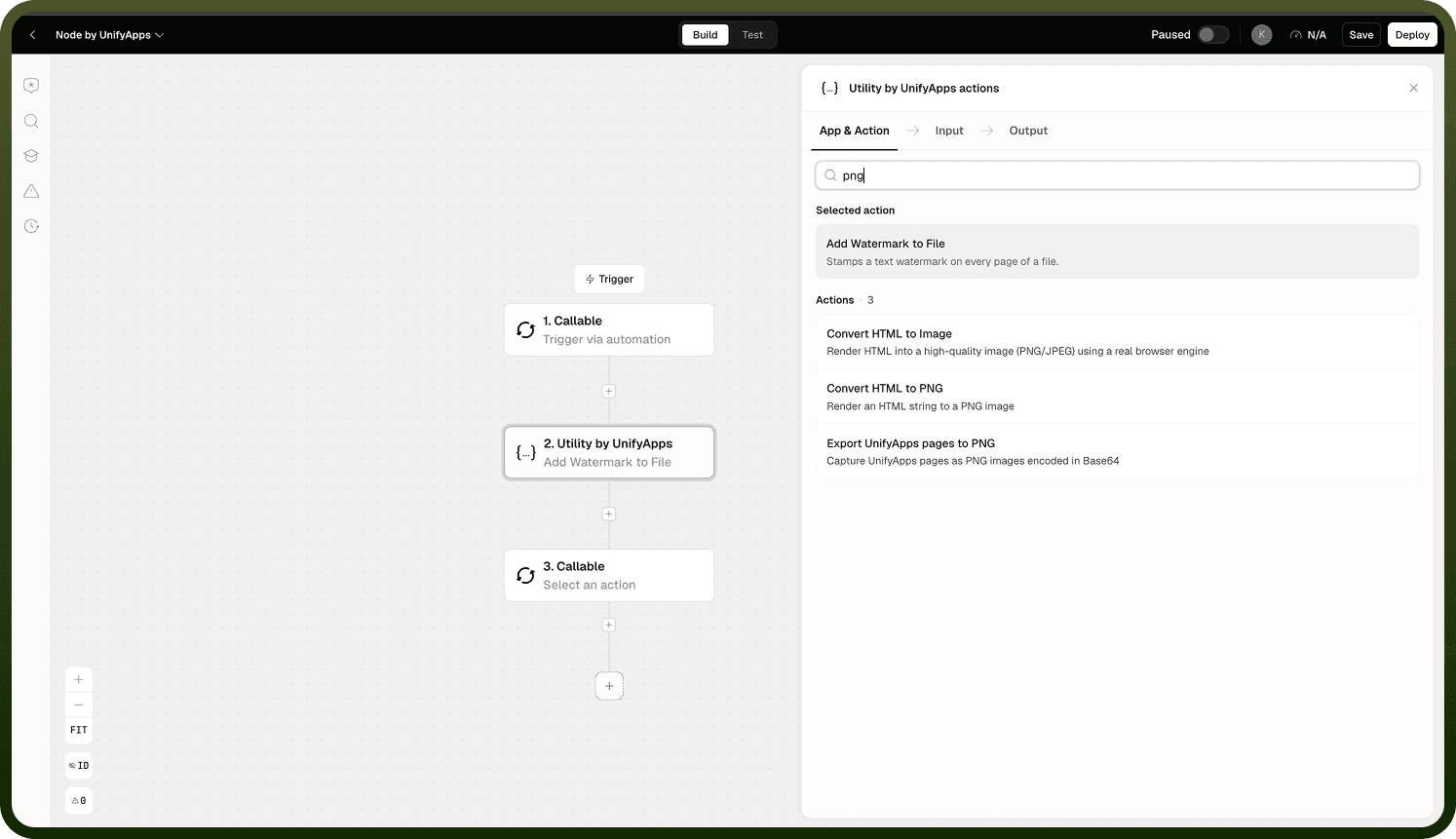Open the K user avatar
The width and height of the screenshot is (1456, 839).
click(x=1261, y=35)
